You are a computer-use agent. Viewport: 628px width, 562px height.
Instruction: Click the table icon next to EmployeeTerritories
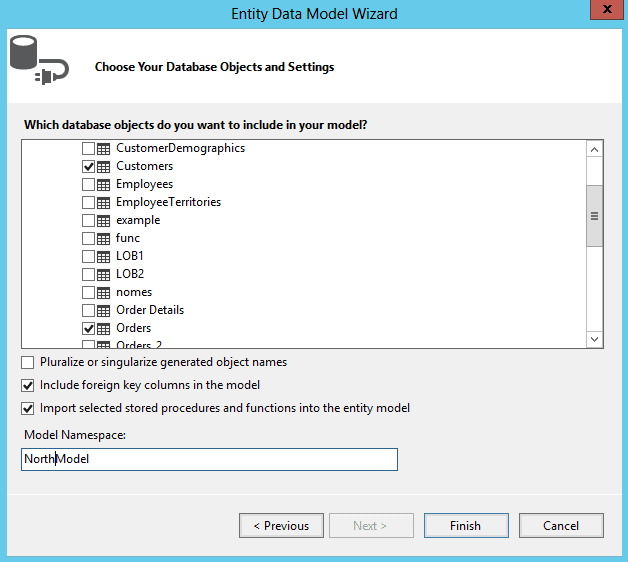tap(104, 202)
